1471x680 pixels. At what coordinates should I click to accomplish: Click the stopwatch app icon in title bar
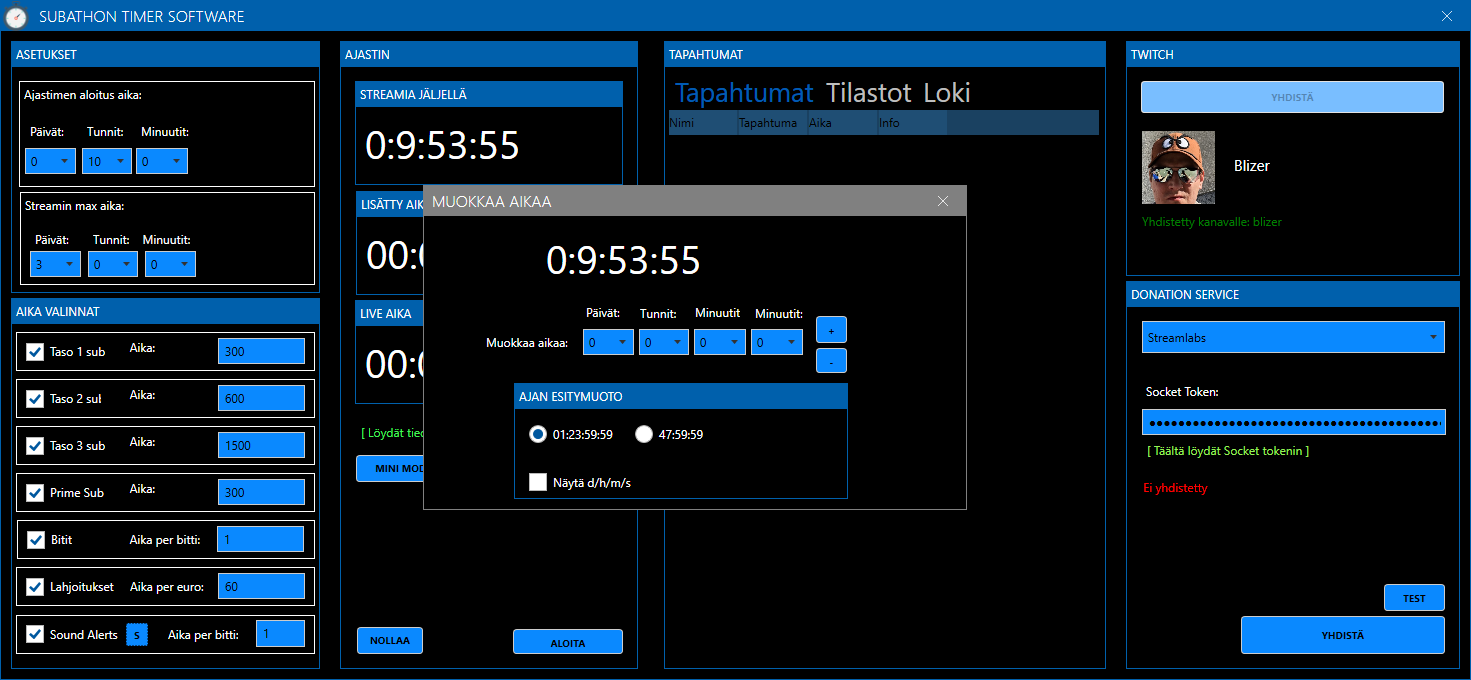click(15, 17)
